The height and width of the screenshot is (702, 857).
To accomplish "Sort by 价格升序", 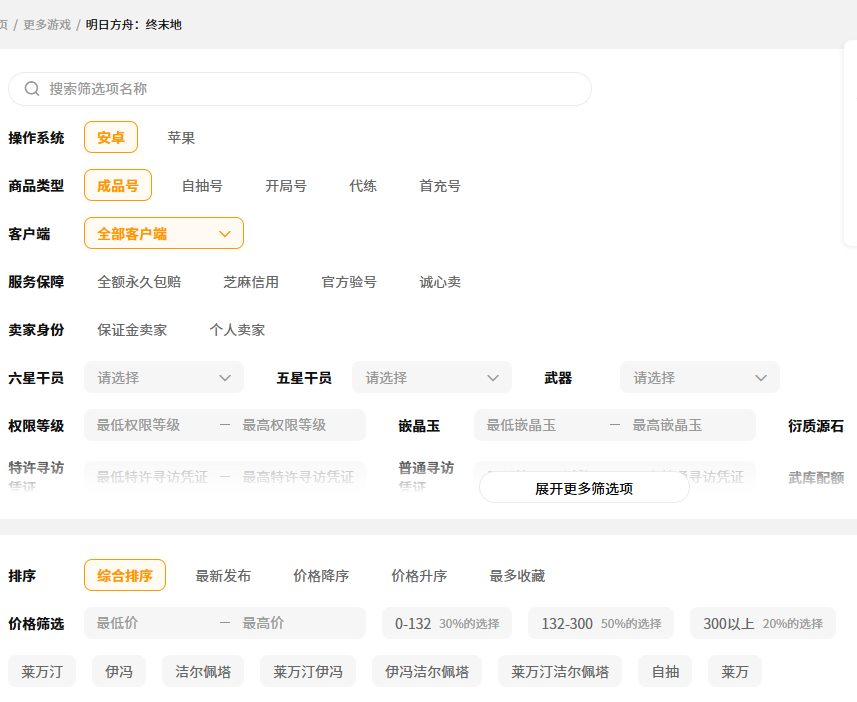I will 419,576.
